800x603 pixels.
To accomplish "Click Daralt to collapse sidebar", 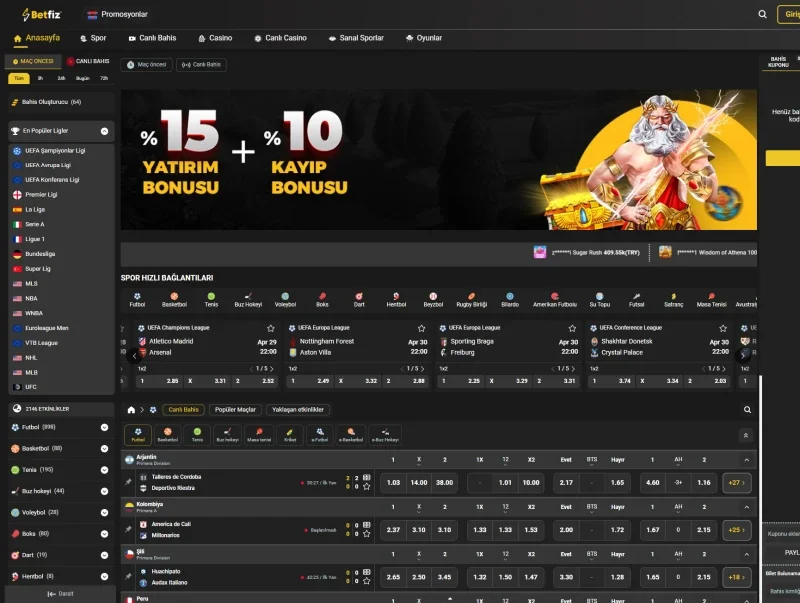I will [60, 594].
